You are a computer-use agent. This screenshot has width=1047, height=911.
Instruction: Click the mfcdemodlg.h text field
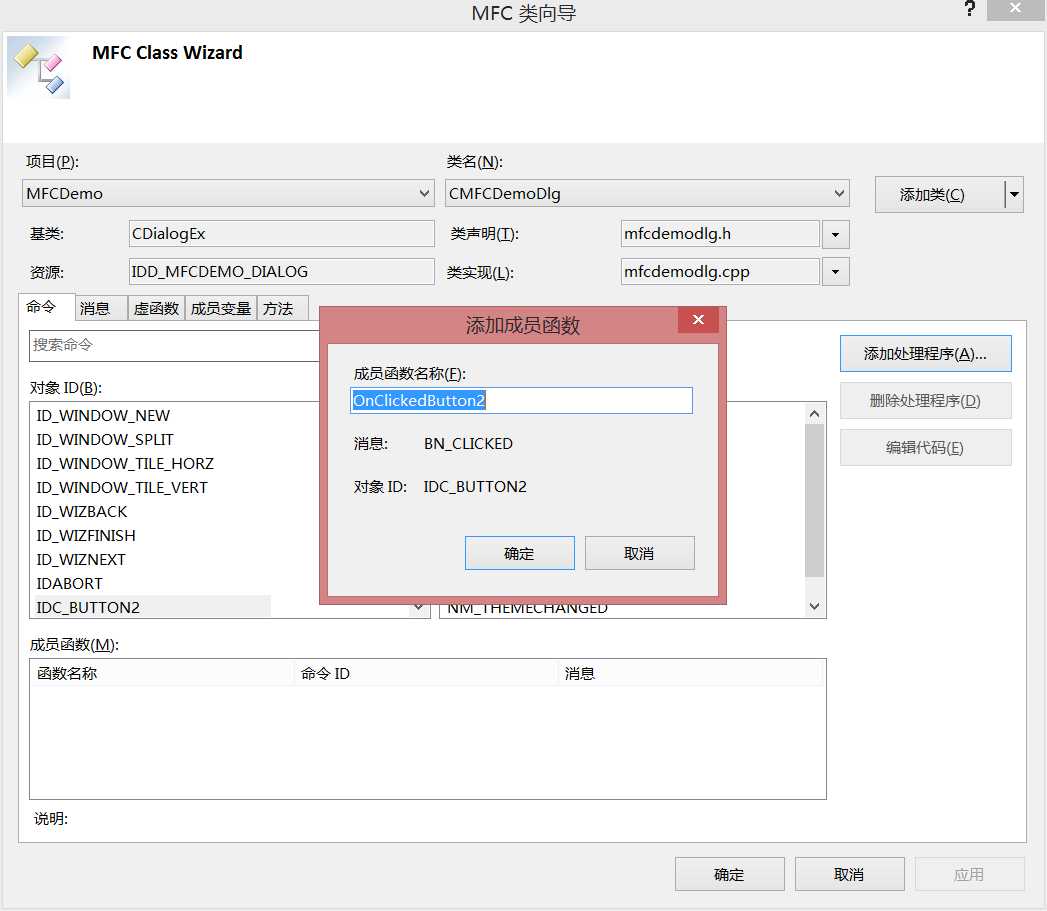pyautogui.click(x=720, y=234)
